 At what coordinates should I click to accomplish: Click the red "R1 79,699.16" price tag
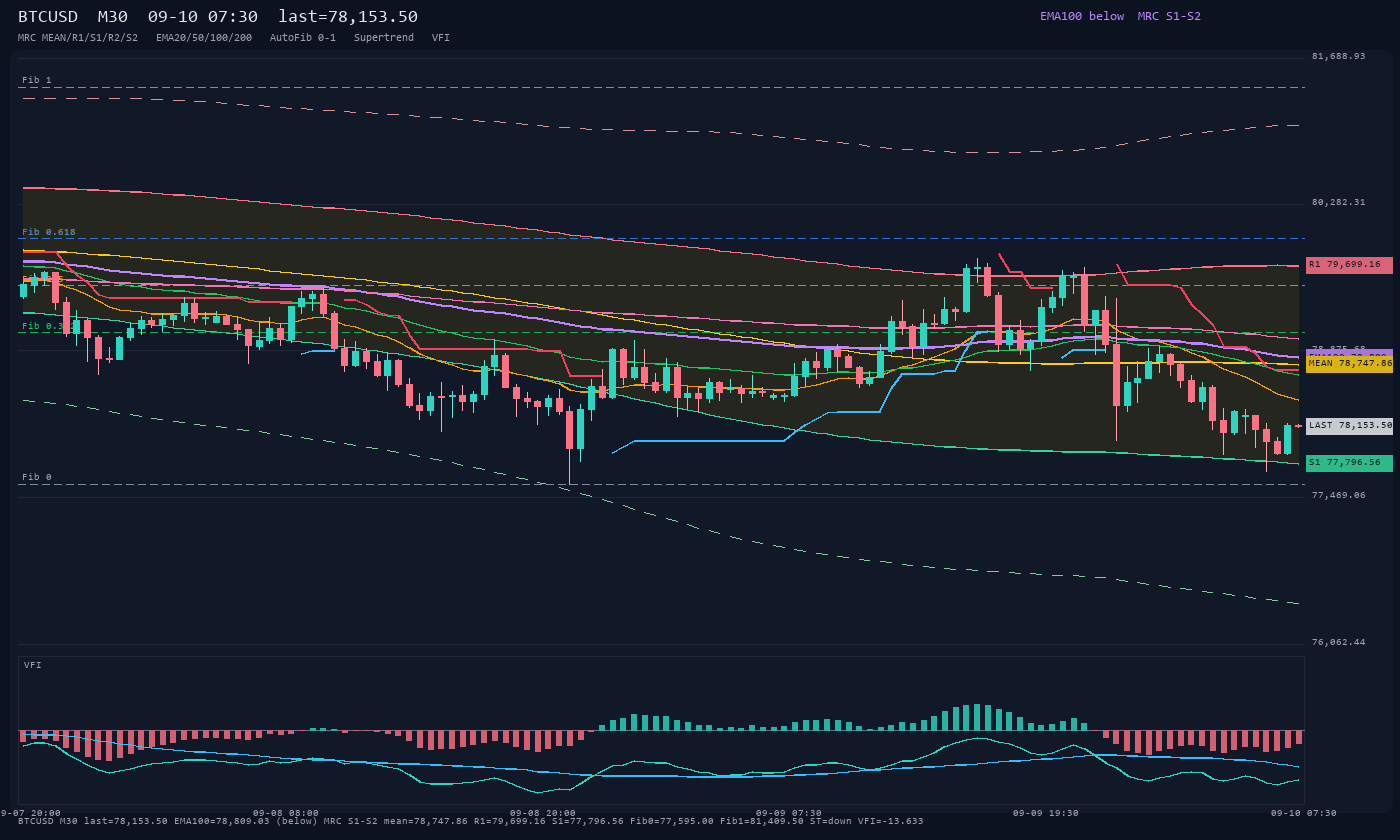point(1349,265)
